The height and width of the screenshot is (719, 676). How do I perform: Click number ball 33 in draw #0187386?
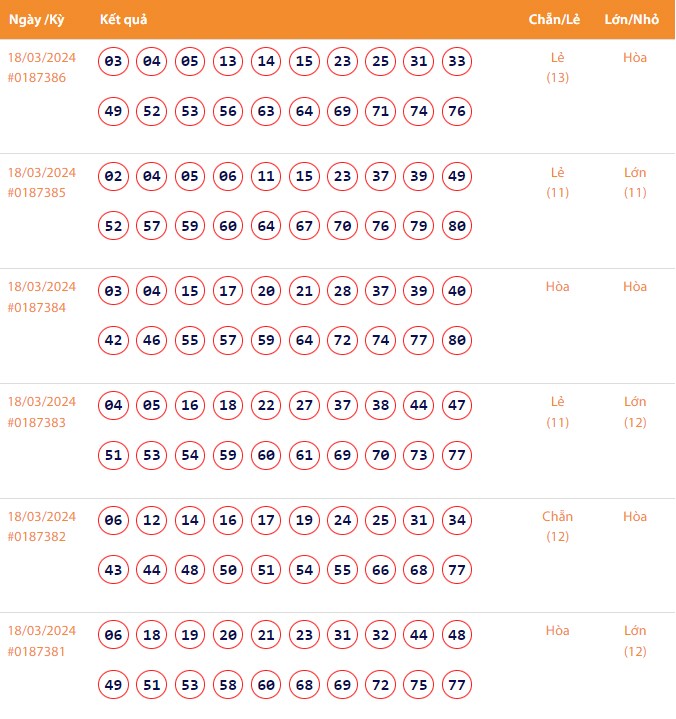tap(456, 62)
